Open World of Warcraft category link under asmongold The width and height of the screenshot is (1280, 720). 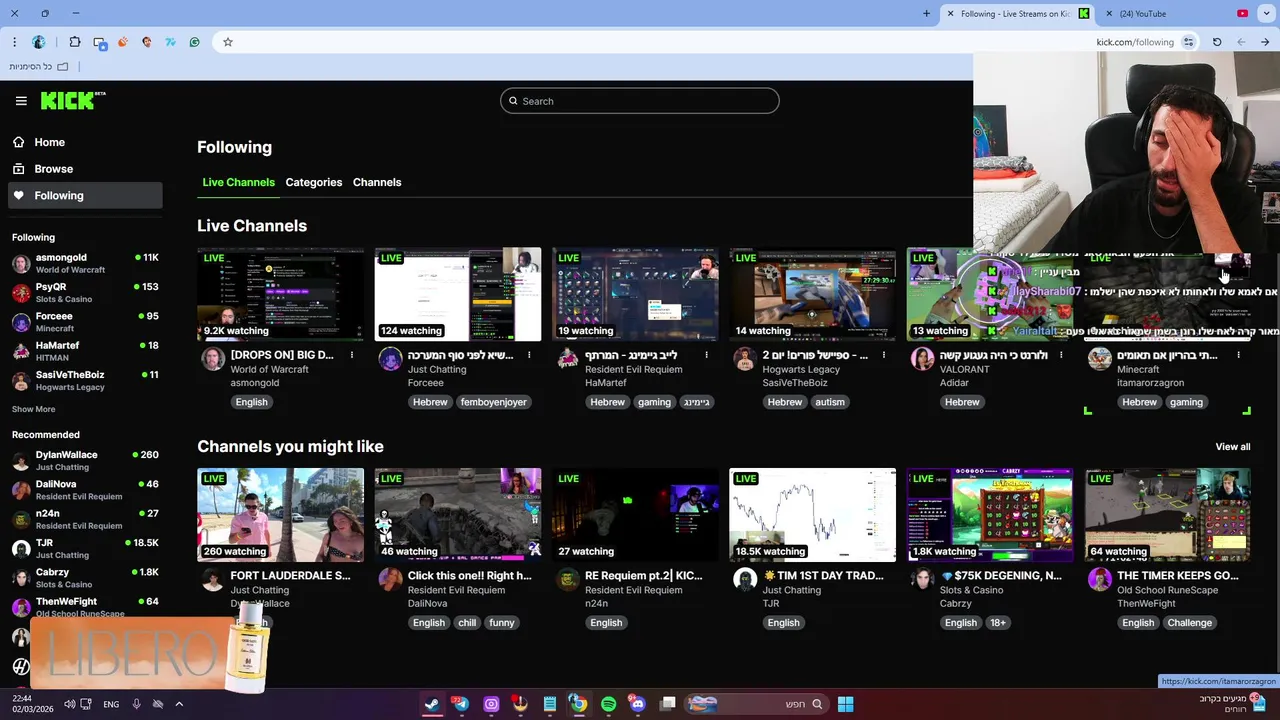[x=269, y=369]
